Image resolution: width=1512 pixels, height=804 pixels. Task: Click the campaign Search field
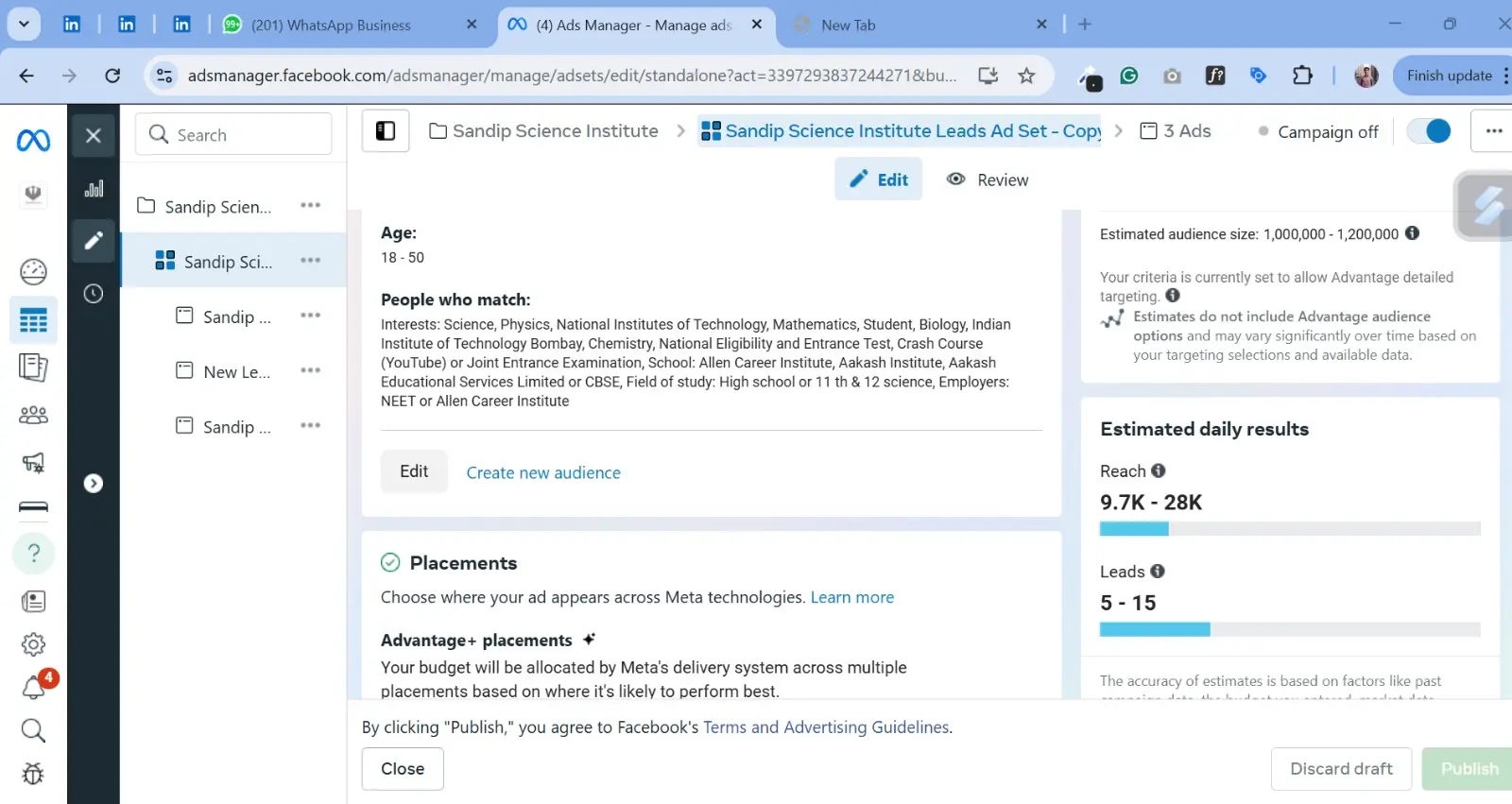point(234,135)
